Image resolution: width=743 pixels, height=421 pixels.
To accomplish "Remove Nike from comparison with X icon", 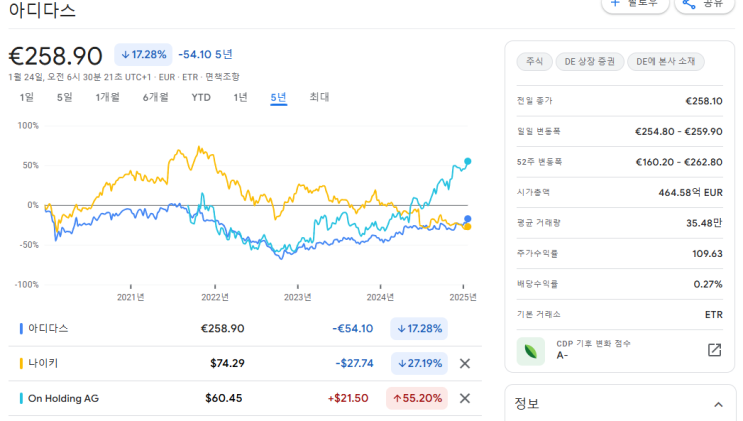I will 464,363.
